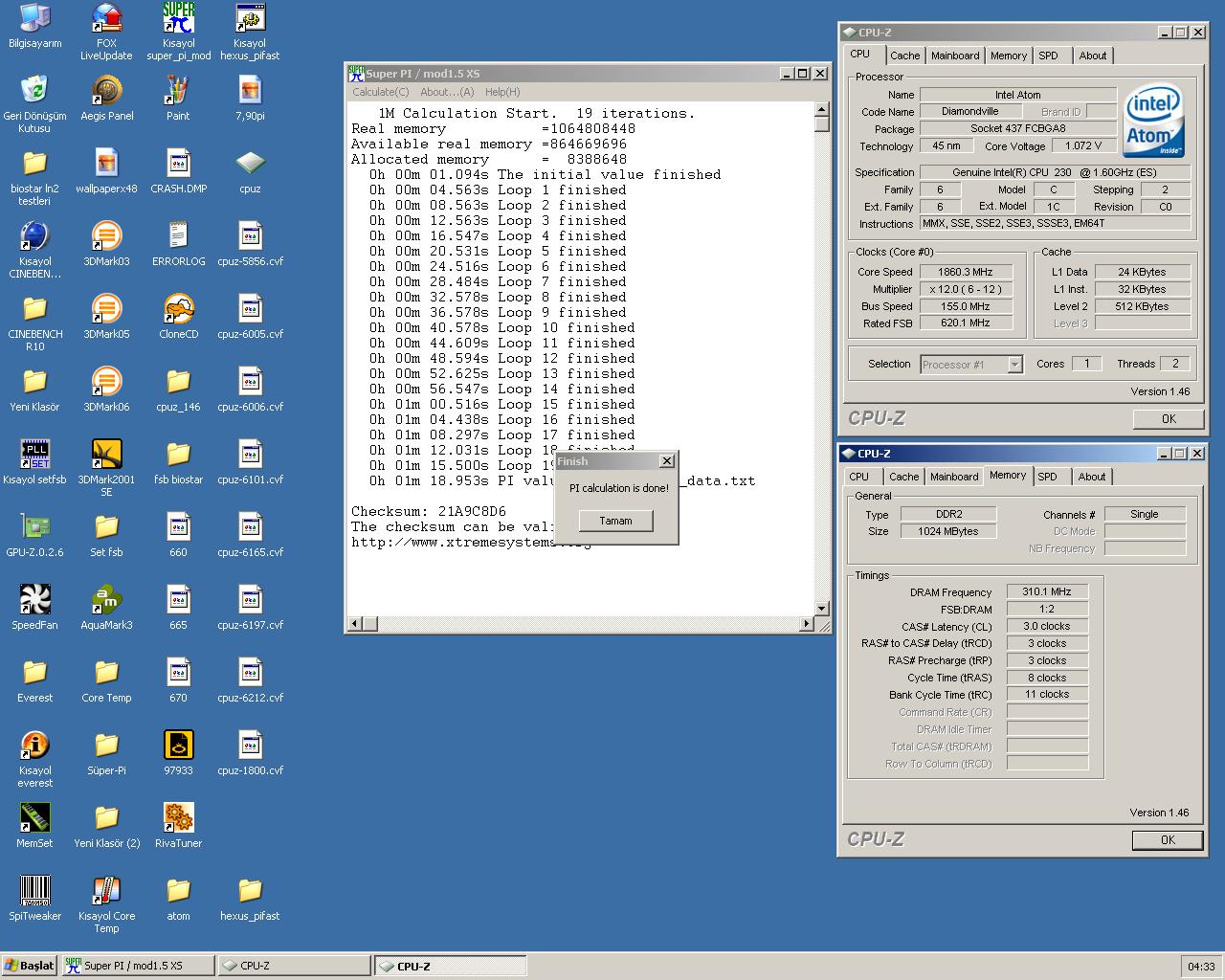Activate the first CPU-Z taskbar button
The image size is (1225, 980).
(x=294, y=966)
